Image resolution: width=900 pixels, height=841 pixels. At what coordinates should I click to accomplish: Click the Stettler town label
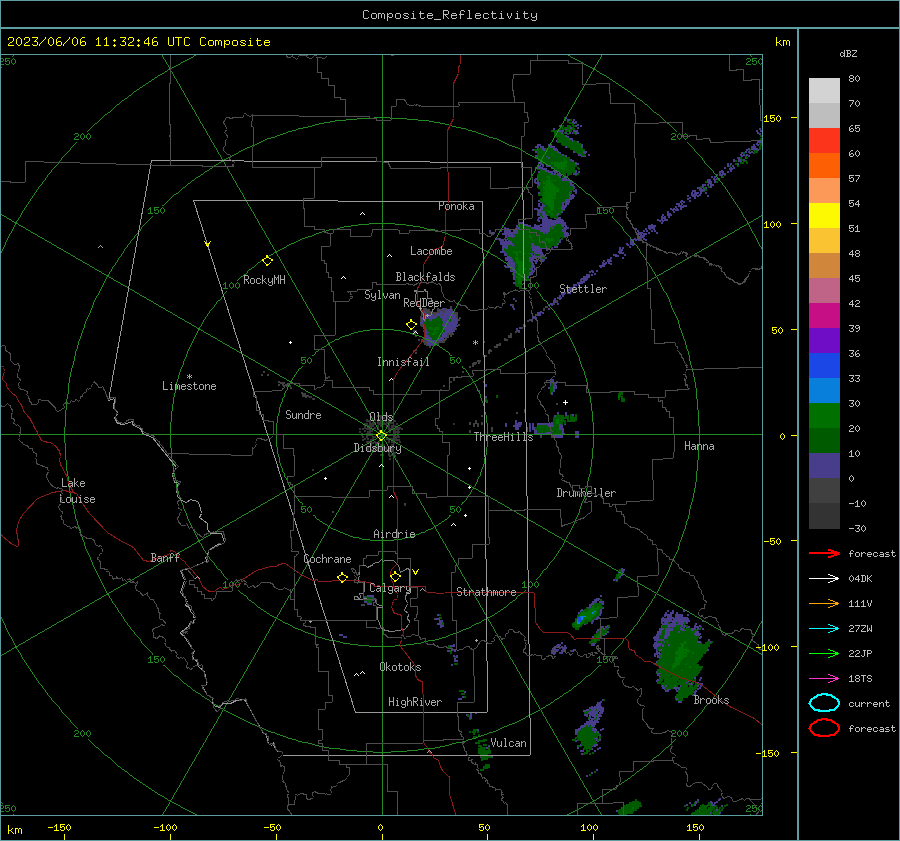(x=583, y=289)
